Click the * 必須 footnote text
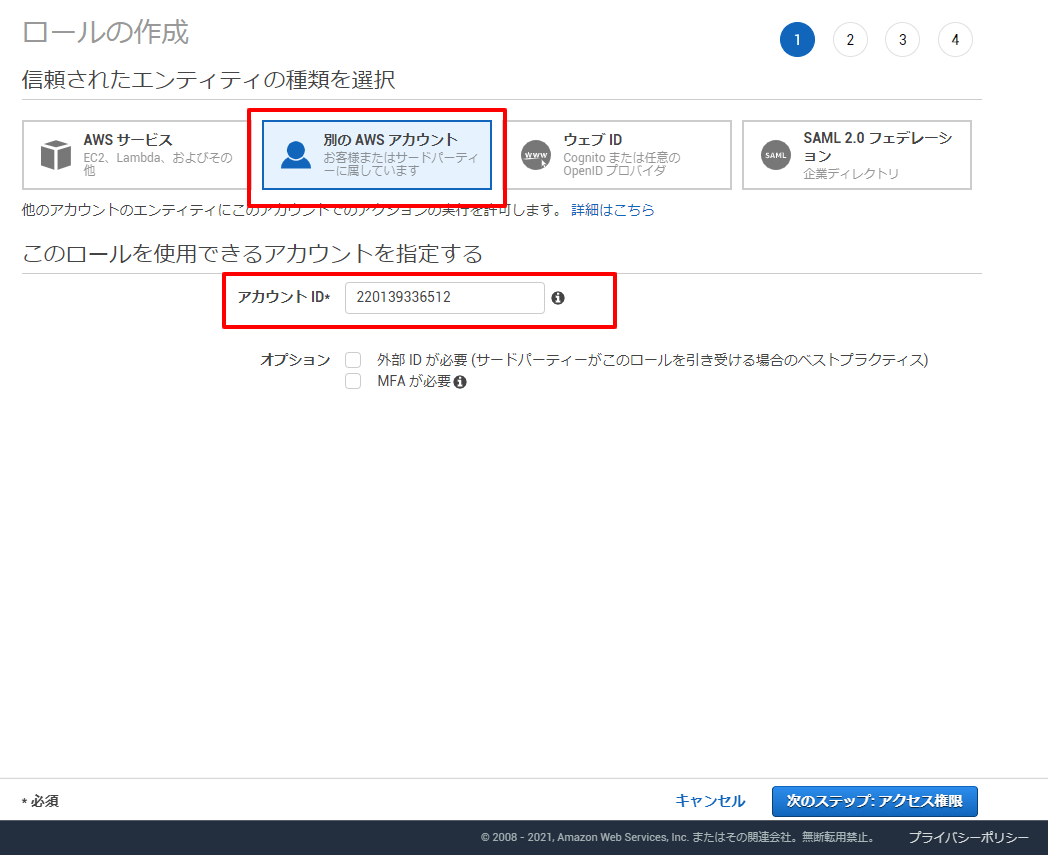 [40, 801]
